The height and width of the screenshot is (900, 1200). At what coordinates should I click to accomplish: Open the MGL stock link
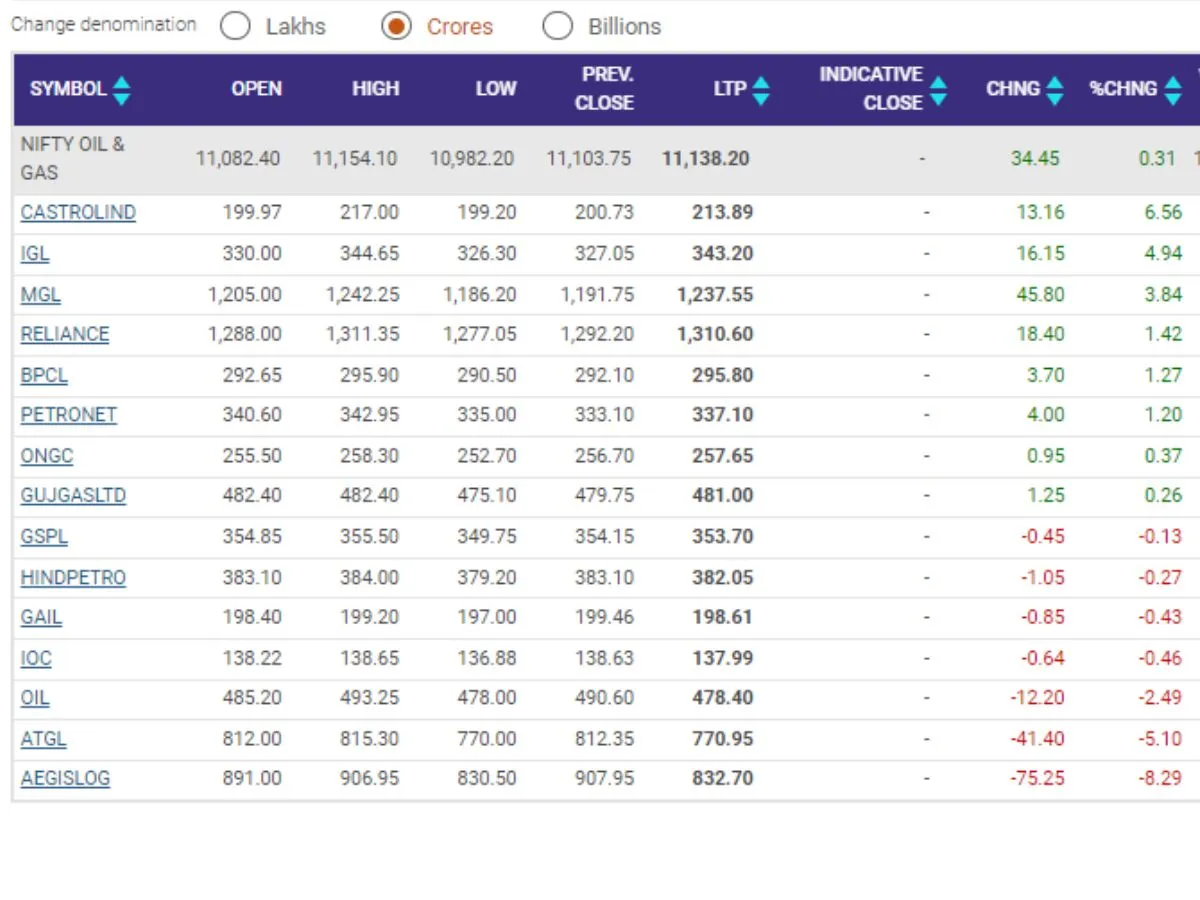(40, 295)
